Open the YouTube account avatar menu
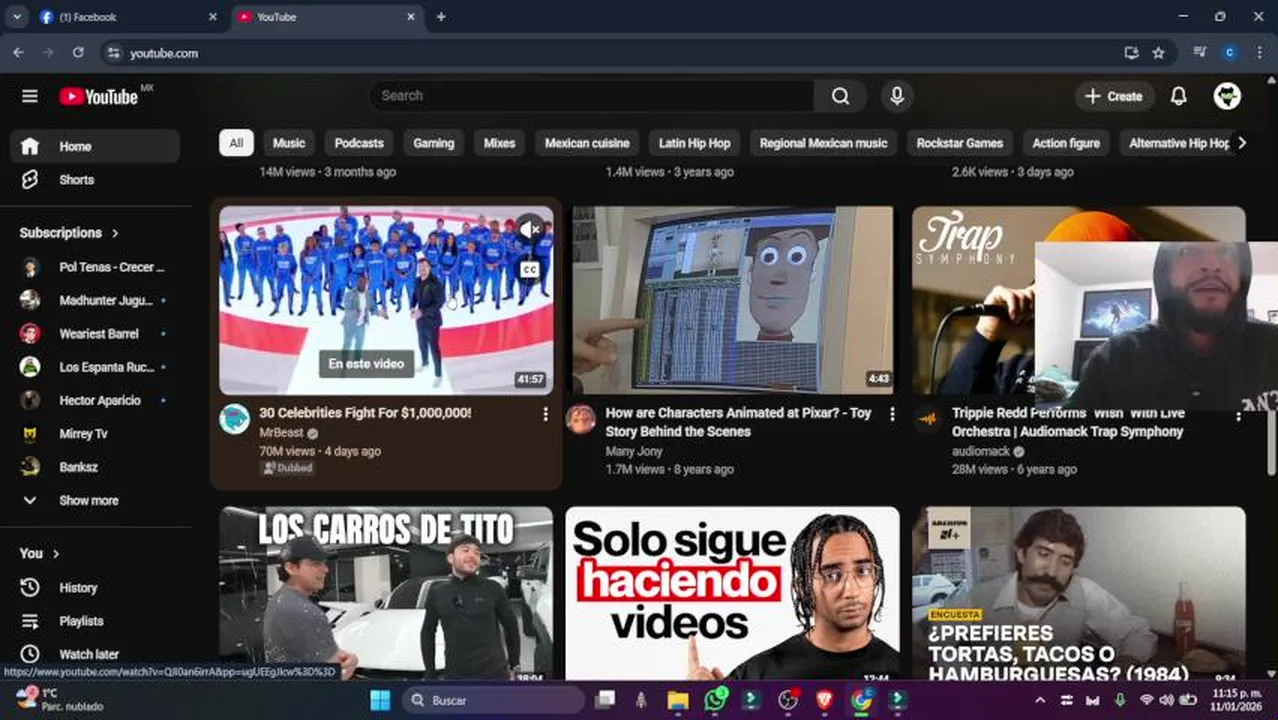 point(1227,96)
